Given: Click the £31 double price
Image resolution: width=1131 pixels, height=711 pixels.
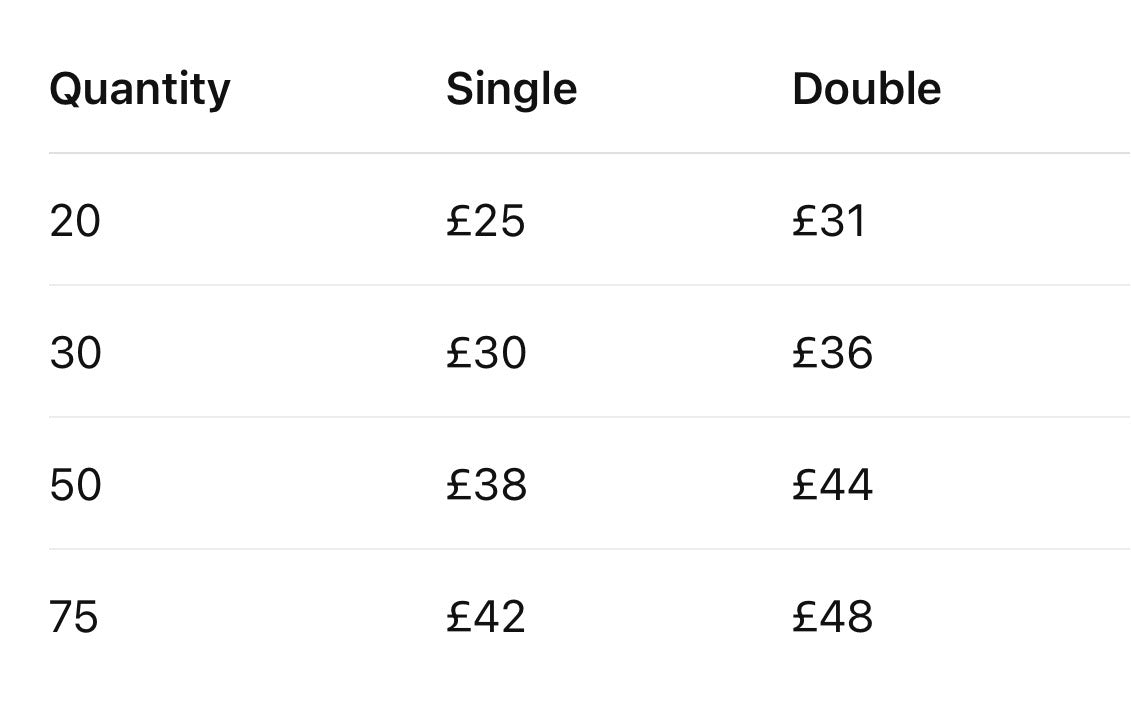Looking at the screenshot, I should coord(829,221).
